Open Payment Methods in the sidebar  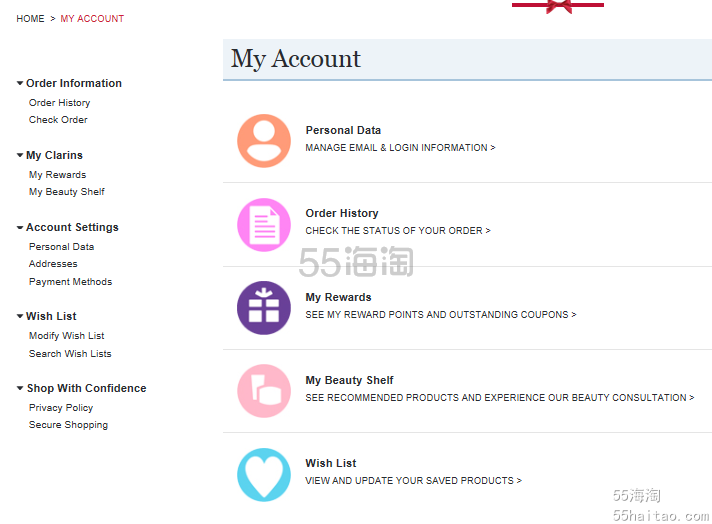coord(70,282)
